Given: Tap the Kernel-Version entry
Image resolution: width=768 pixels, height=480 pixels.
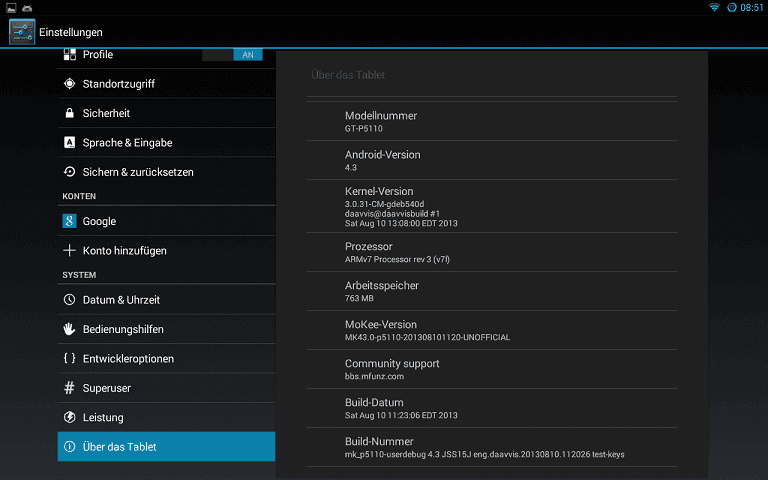Looking at the screenshot, I should (492, 206).
